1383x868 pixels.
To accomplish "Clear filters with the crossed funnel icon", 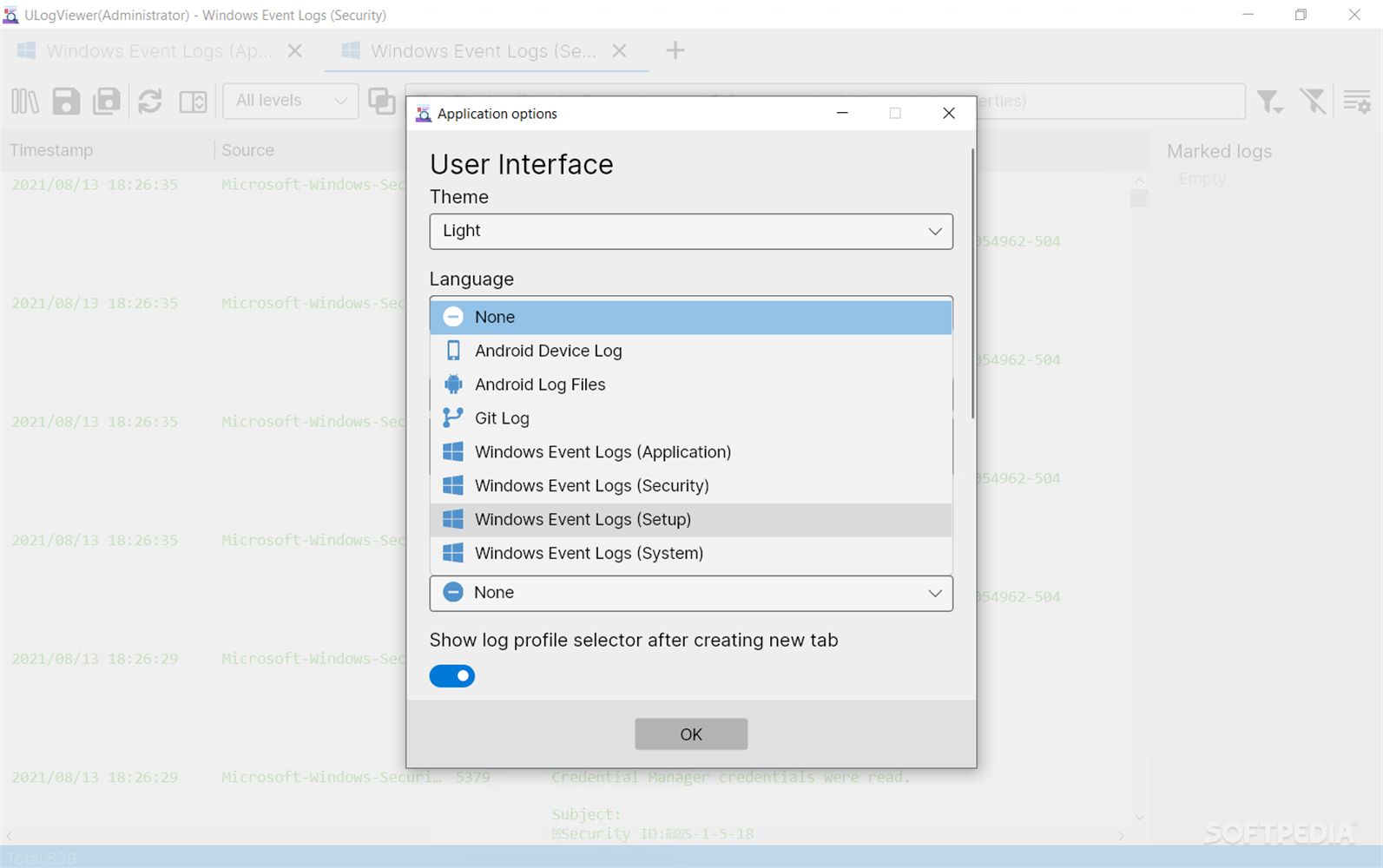I will coord(1313,102).
